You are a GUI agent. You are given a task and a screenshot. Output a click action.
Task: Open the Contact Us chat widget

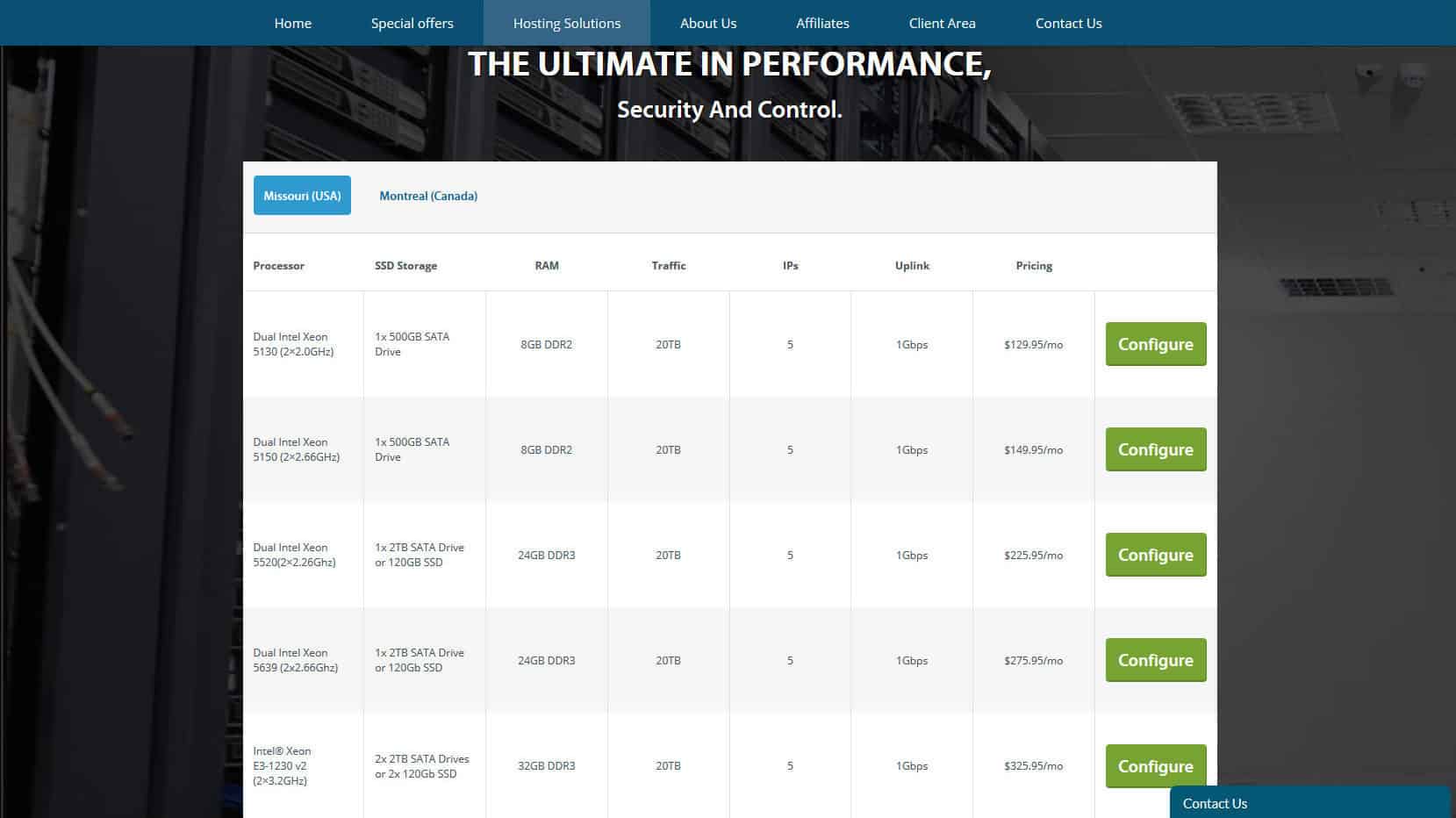tap(1309, 802)
